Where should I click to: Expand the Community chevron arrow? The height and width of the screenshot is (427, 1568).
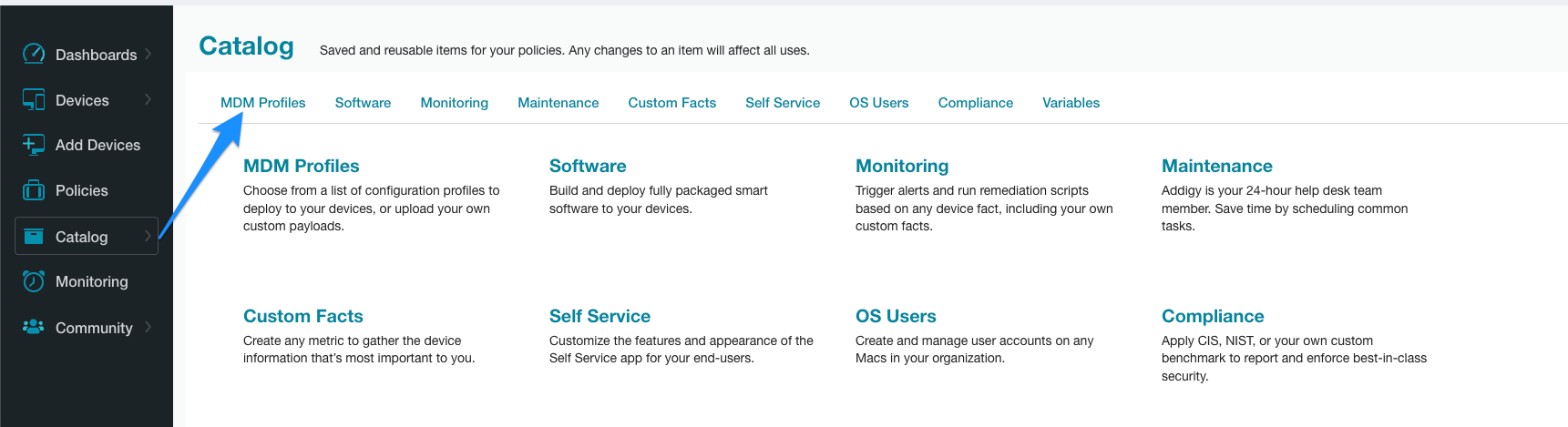pyautogui.click(x=148, y=327)
